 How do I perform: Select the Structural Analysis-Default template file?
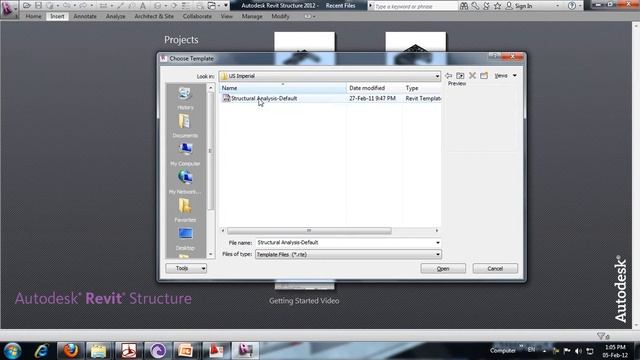264,98
